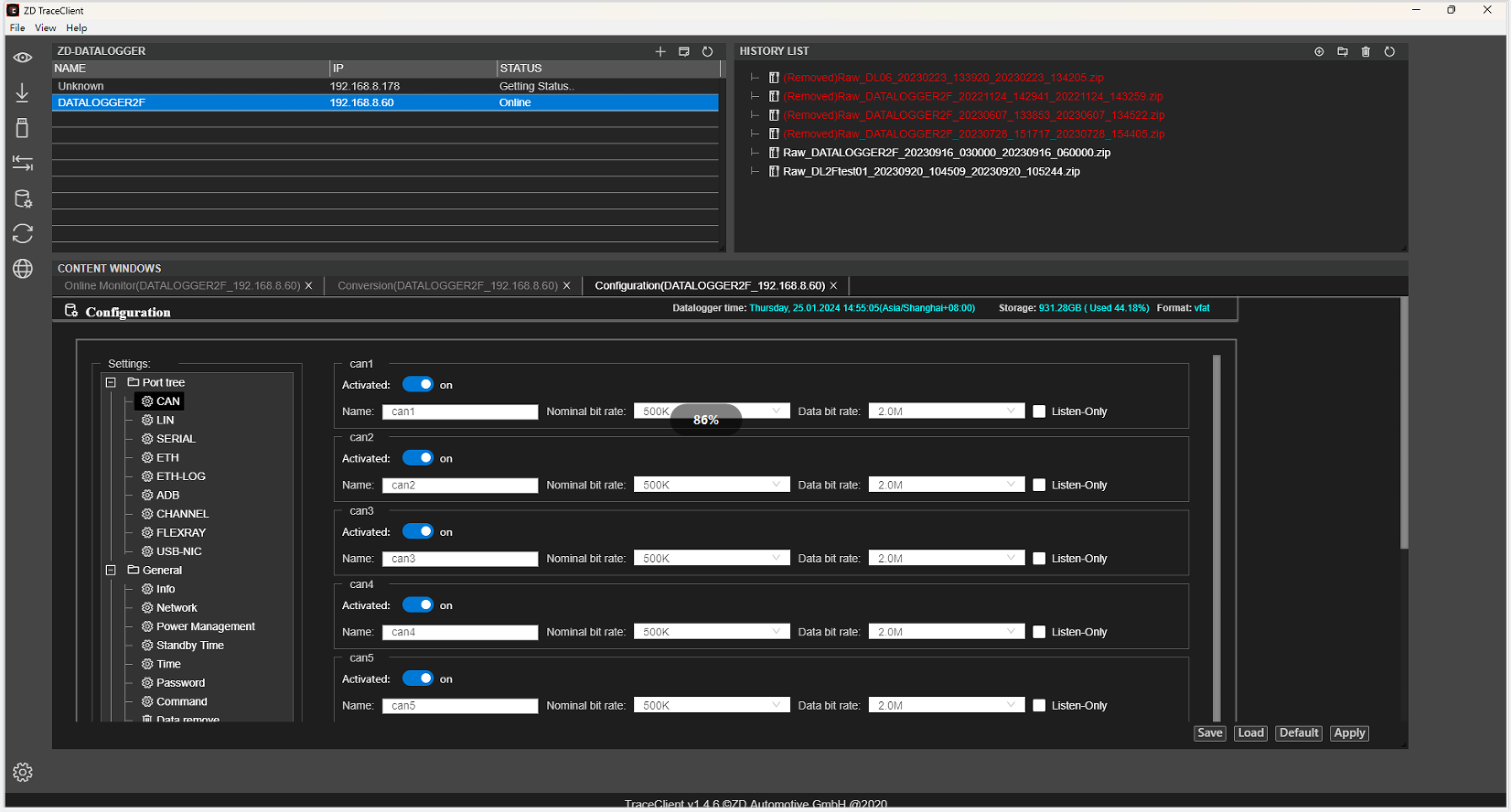1511x812 pixels.
Task: Open settings gear at bottom left
Action: point(23,773)
